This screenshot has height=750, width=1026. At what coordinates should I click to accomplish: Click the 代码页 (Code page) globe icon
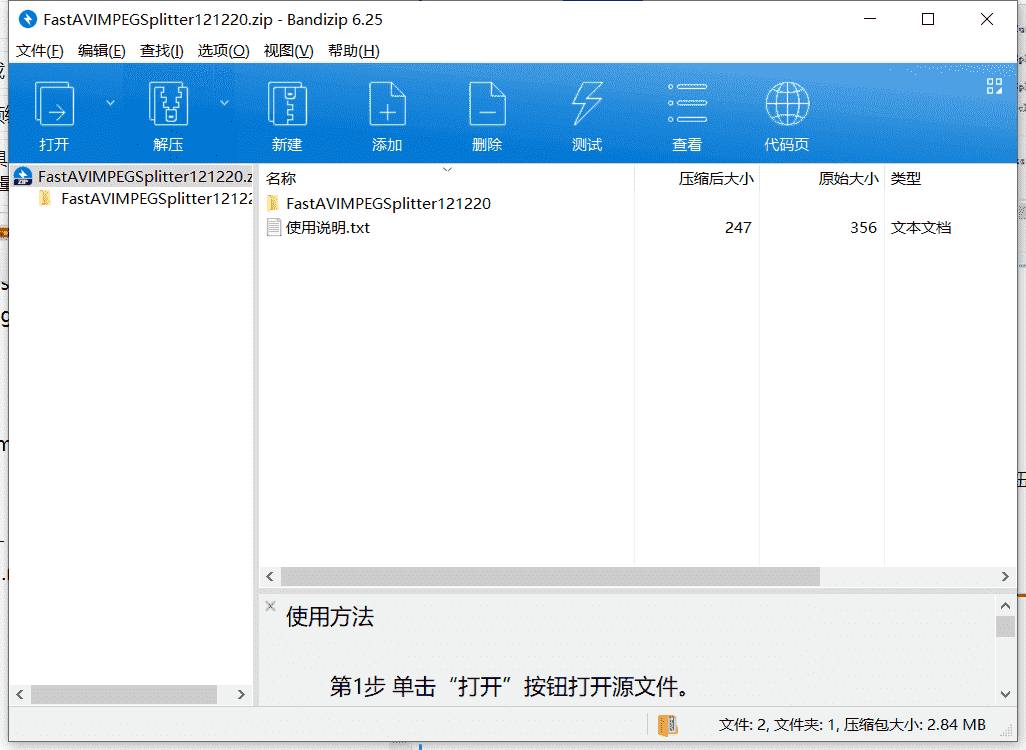pyautogui.click(x=787, y=103)
